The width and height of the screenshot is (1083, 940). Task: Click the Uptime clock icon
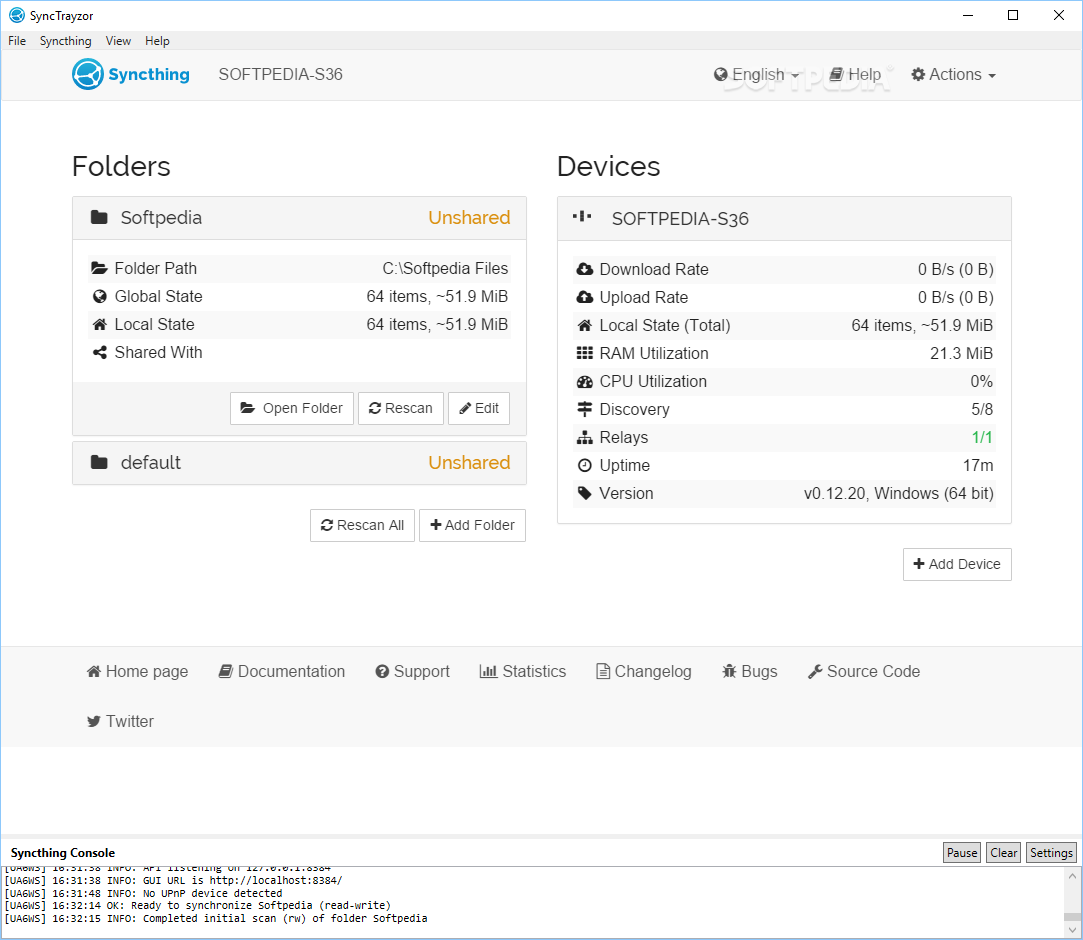coord(584,465)
